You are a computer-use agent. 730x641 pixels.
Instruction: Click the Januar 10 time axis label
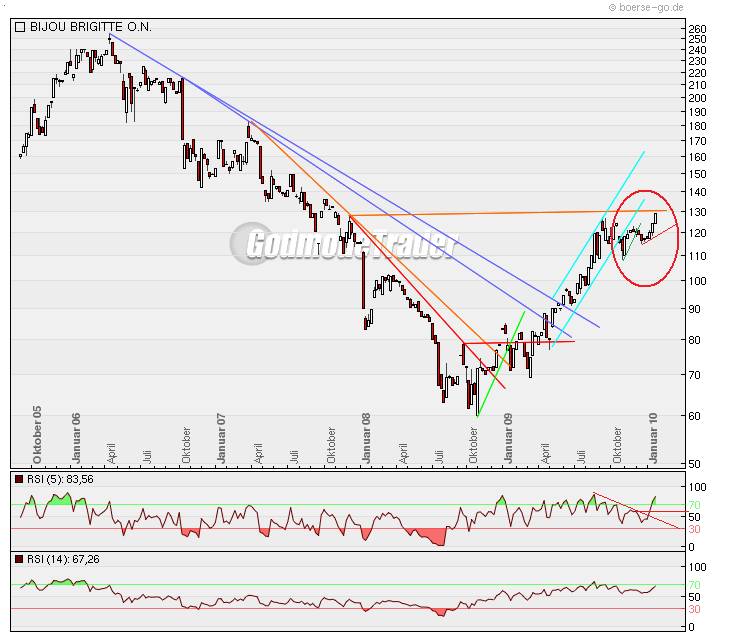pyautogui.click(x=653, y=438)
